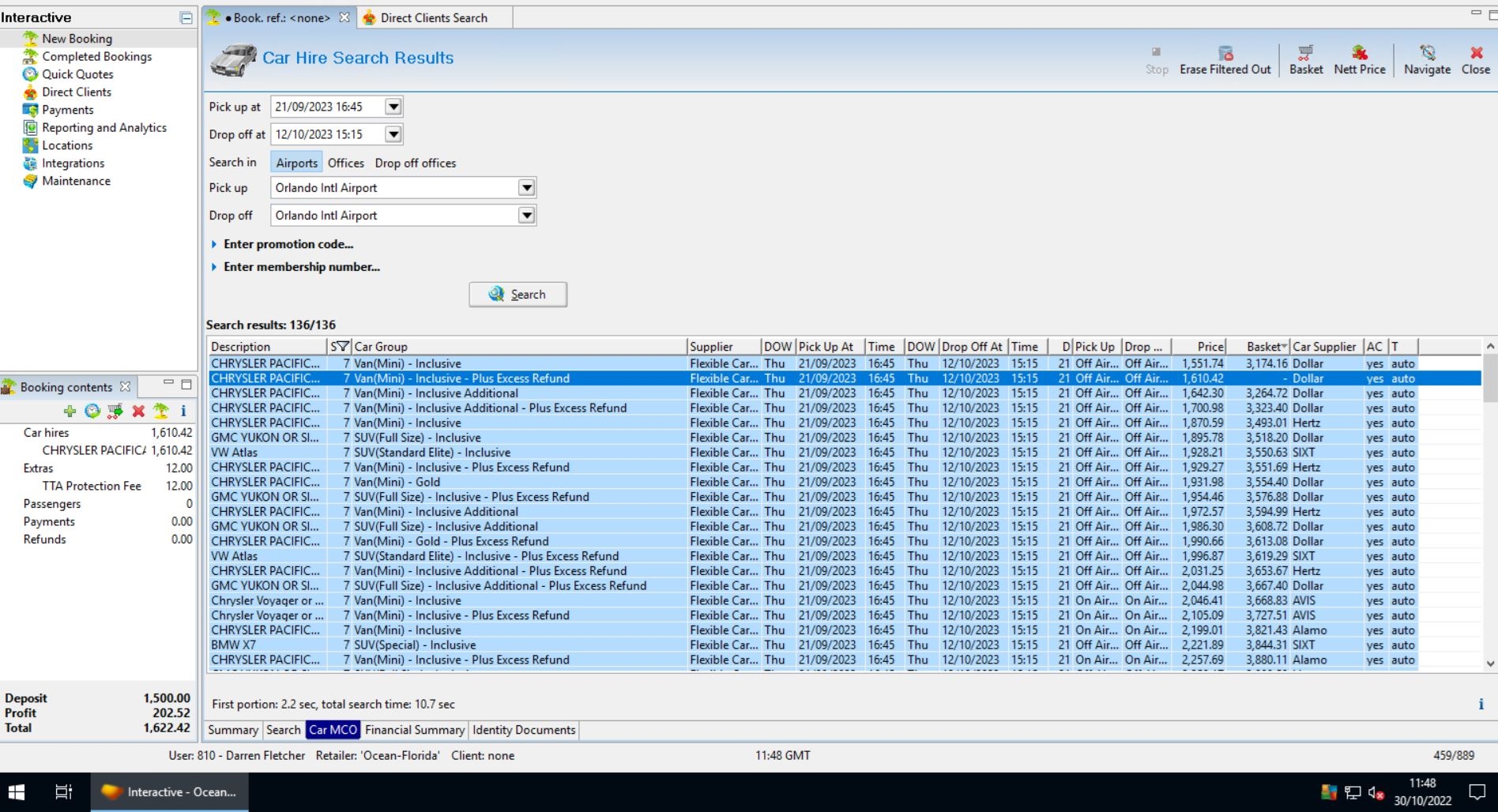Open the Drop off location dropdown

pos(527,216)
